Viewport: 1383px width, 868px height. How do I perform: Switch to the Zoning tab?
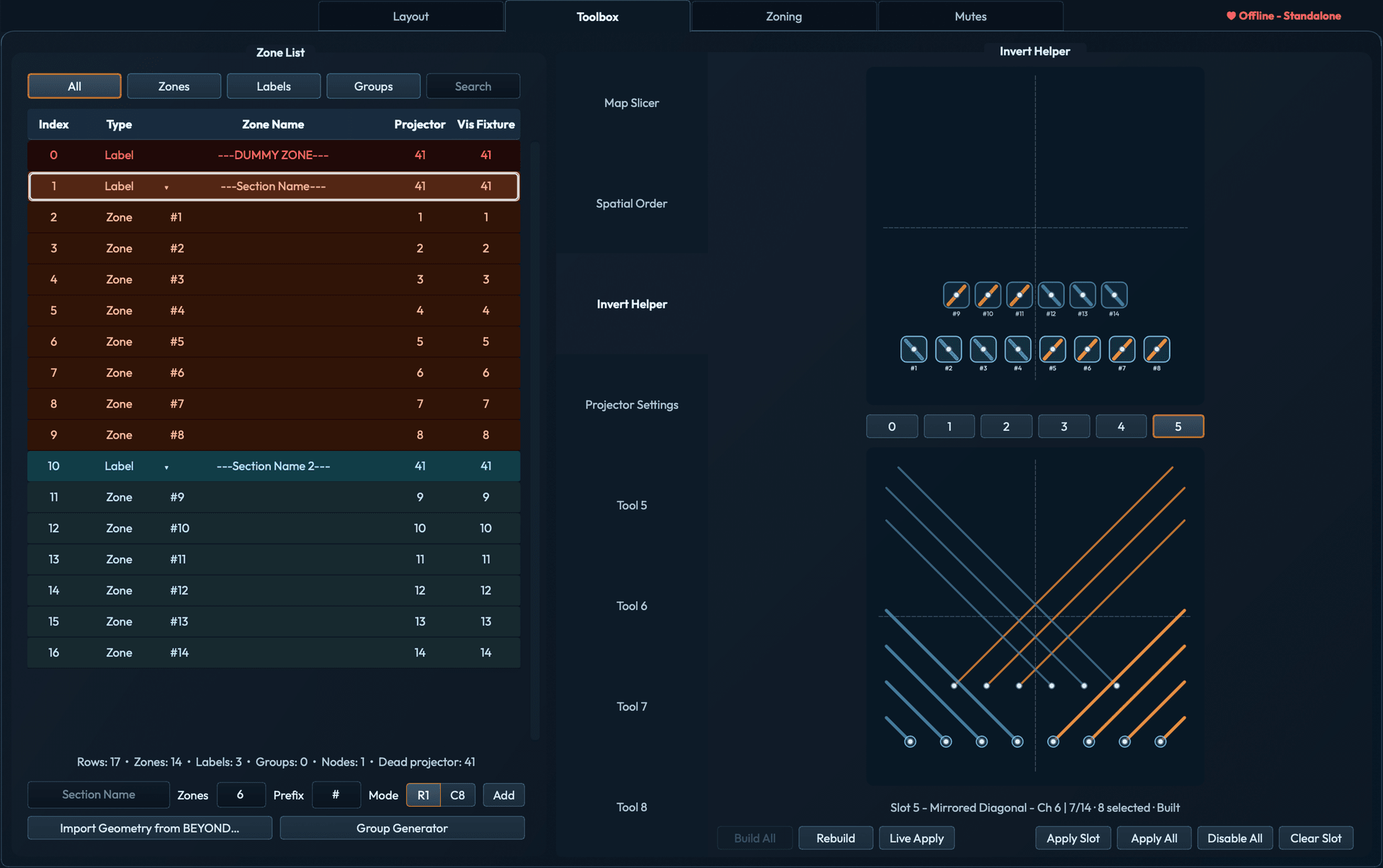pos(784,17)
